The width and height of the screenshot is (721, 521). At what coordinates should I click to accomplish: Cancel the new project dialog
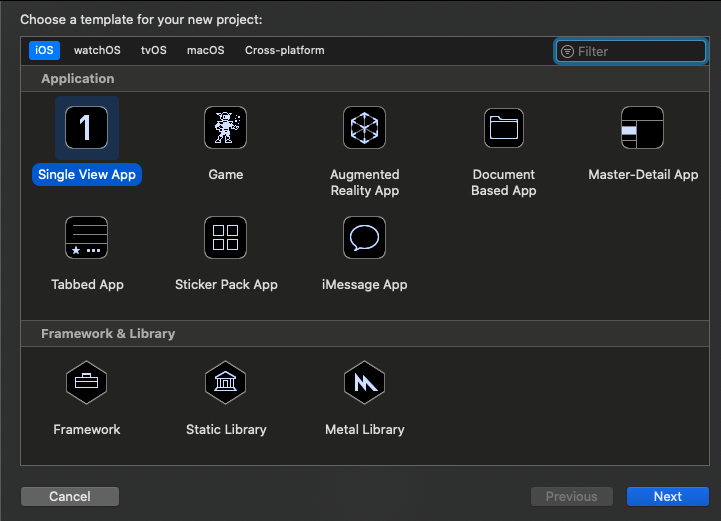point(70,497)
